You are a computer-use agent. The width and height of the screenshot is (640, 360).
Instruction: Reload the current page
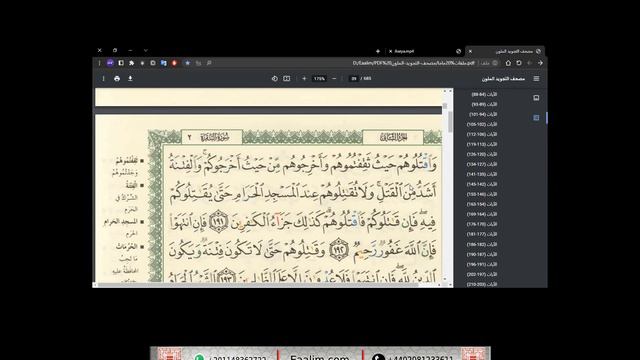coord(519,63)
